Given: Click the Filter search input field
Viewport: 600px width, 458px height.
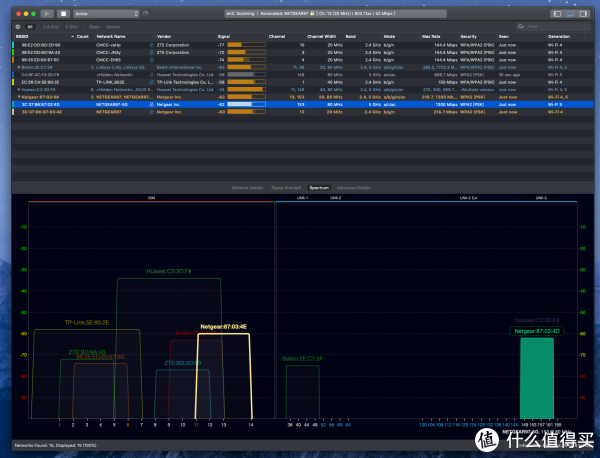Looking at the screenshot, I should (x=553, y=26).
